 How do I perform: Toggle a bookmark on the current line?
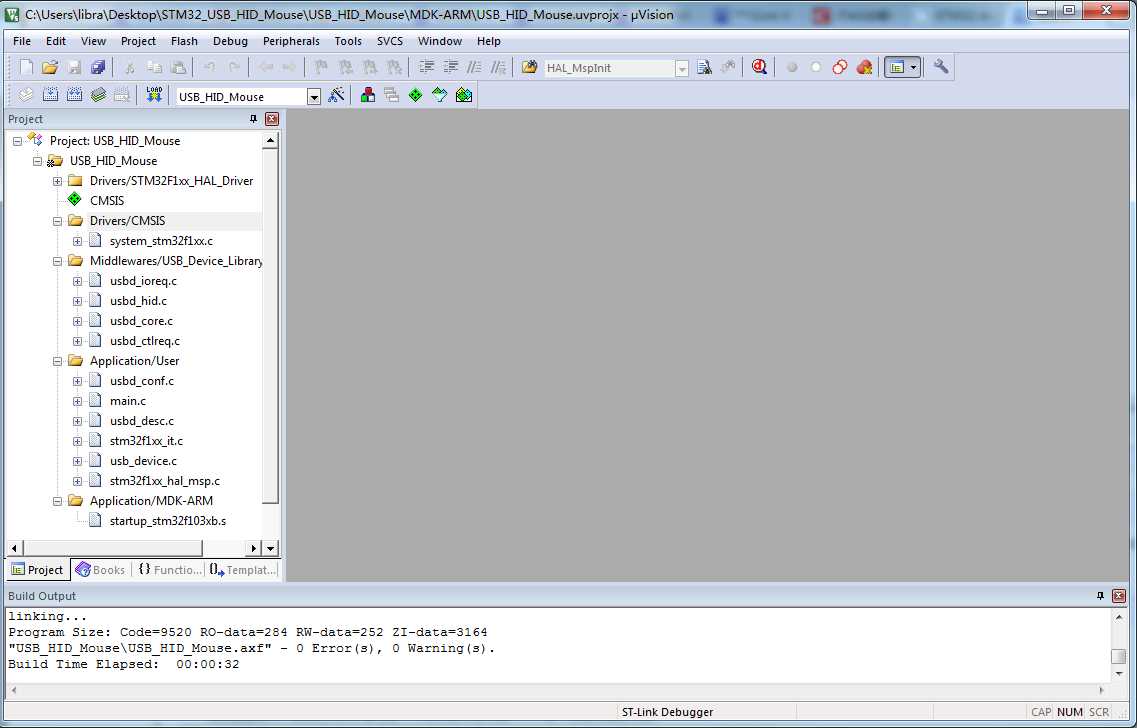[x=320, y=67]
